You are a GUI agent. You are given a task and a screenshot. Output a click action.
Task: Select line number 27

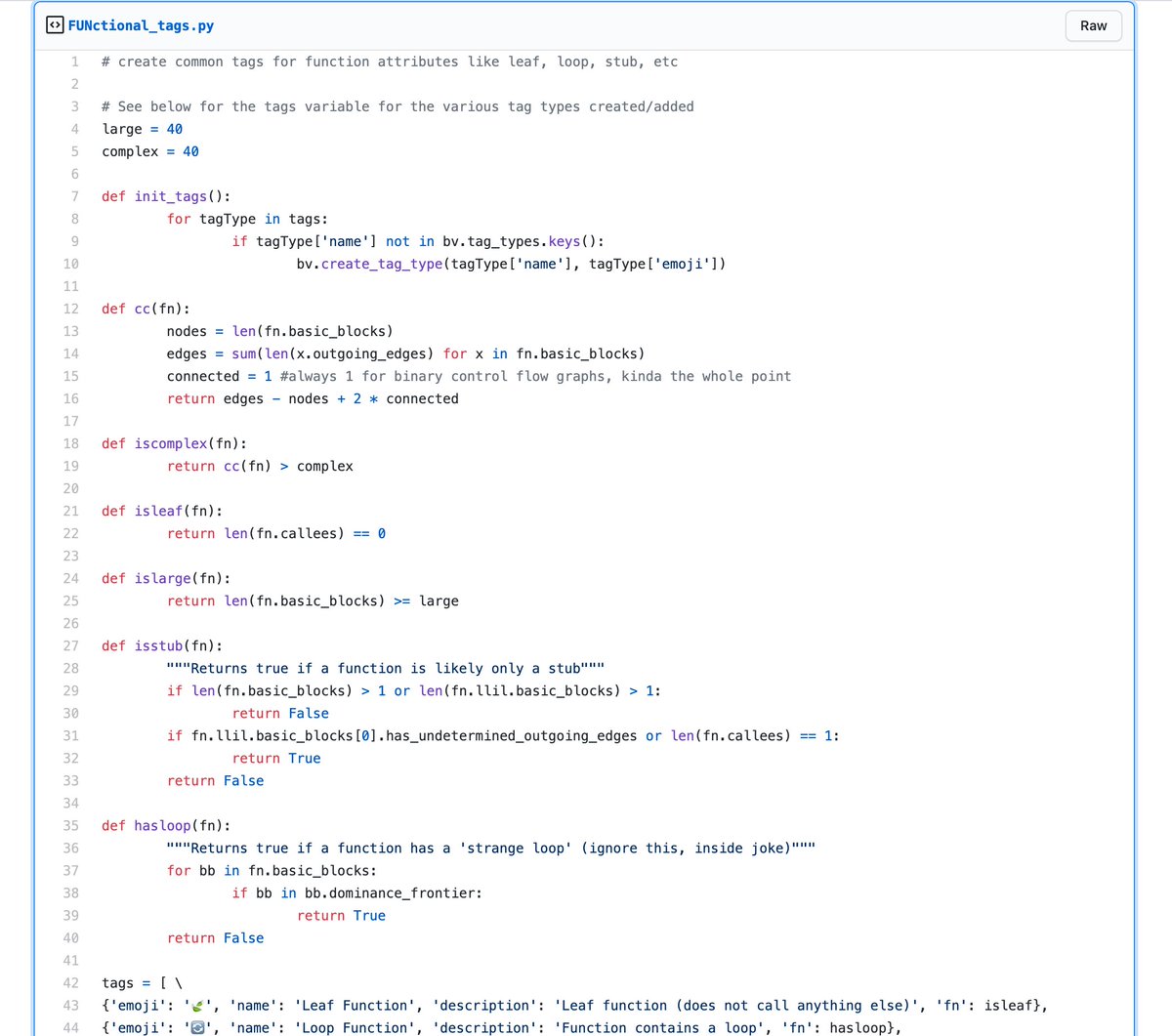pos(71,645)
